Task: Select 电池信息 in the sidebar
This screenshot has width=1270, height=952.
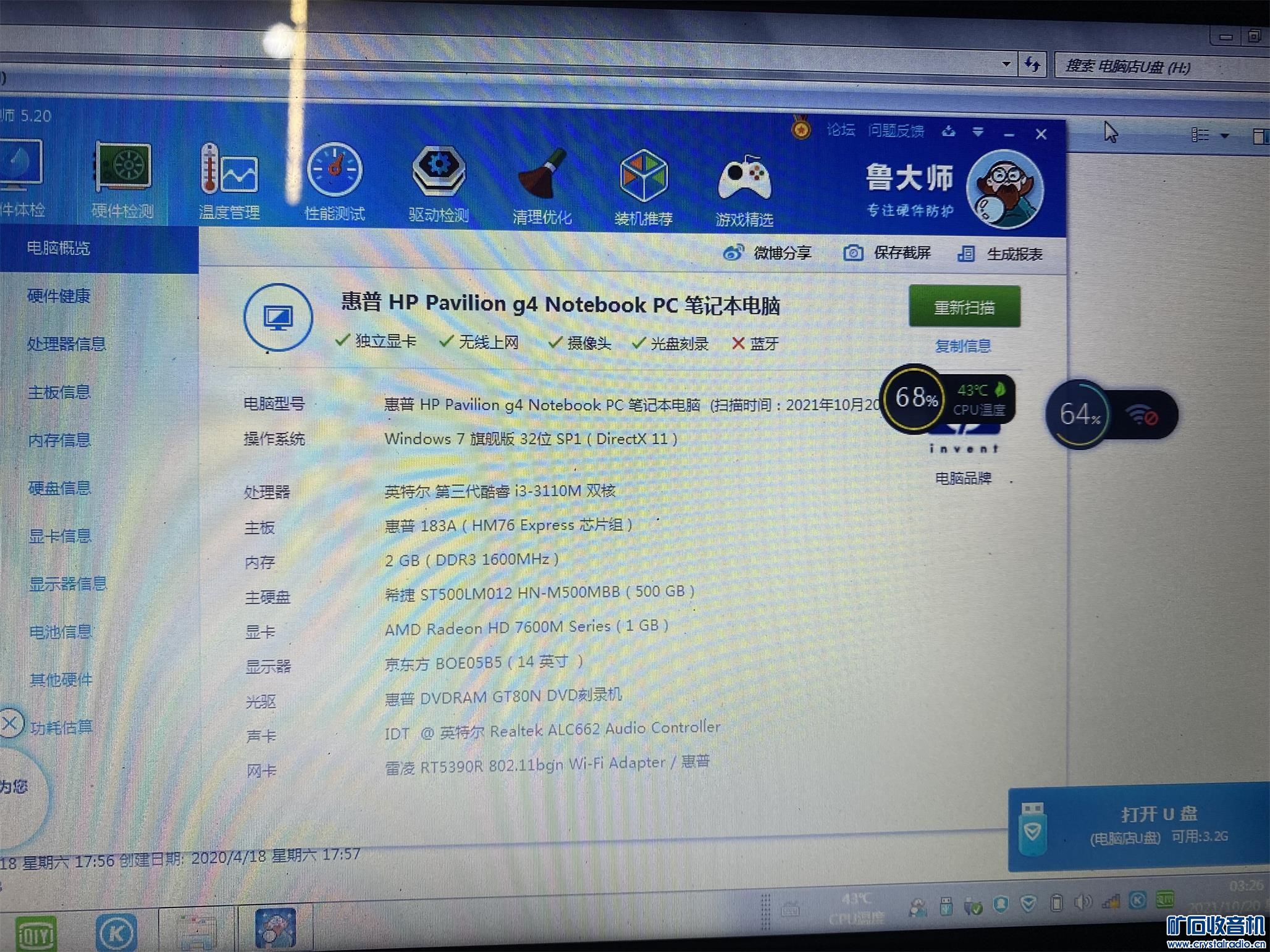Action: pyautogui.click(x=61, y=632)
